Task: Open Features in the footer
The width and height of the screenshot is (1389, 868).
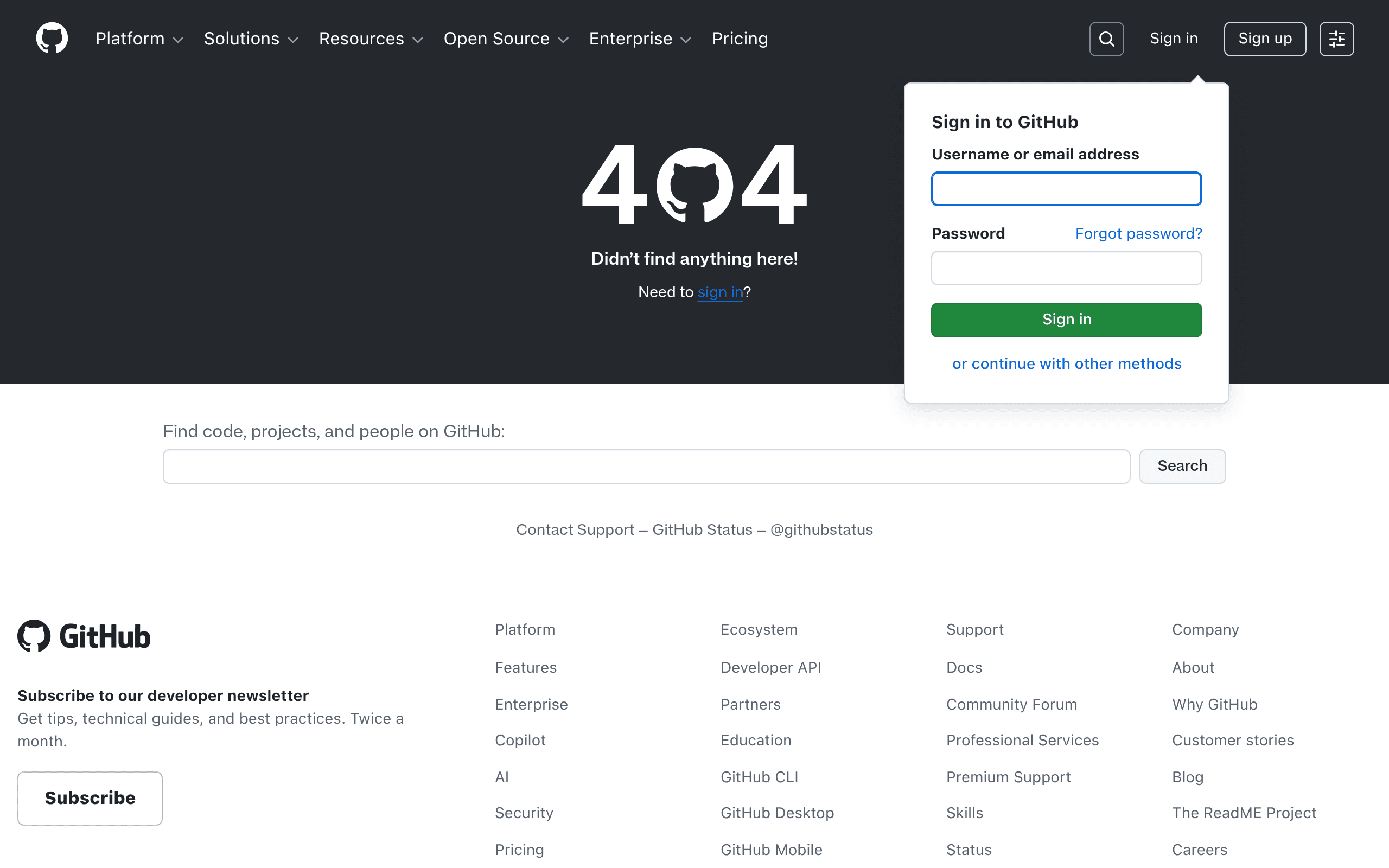Action: (x=526, y=668)
